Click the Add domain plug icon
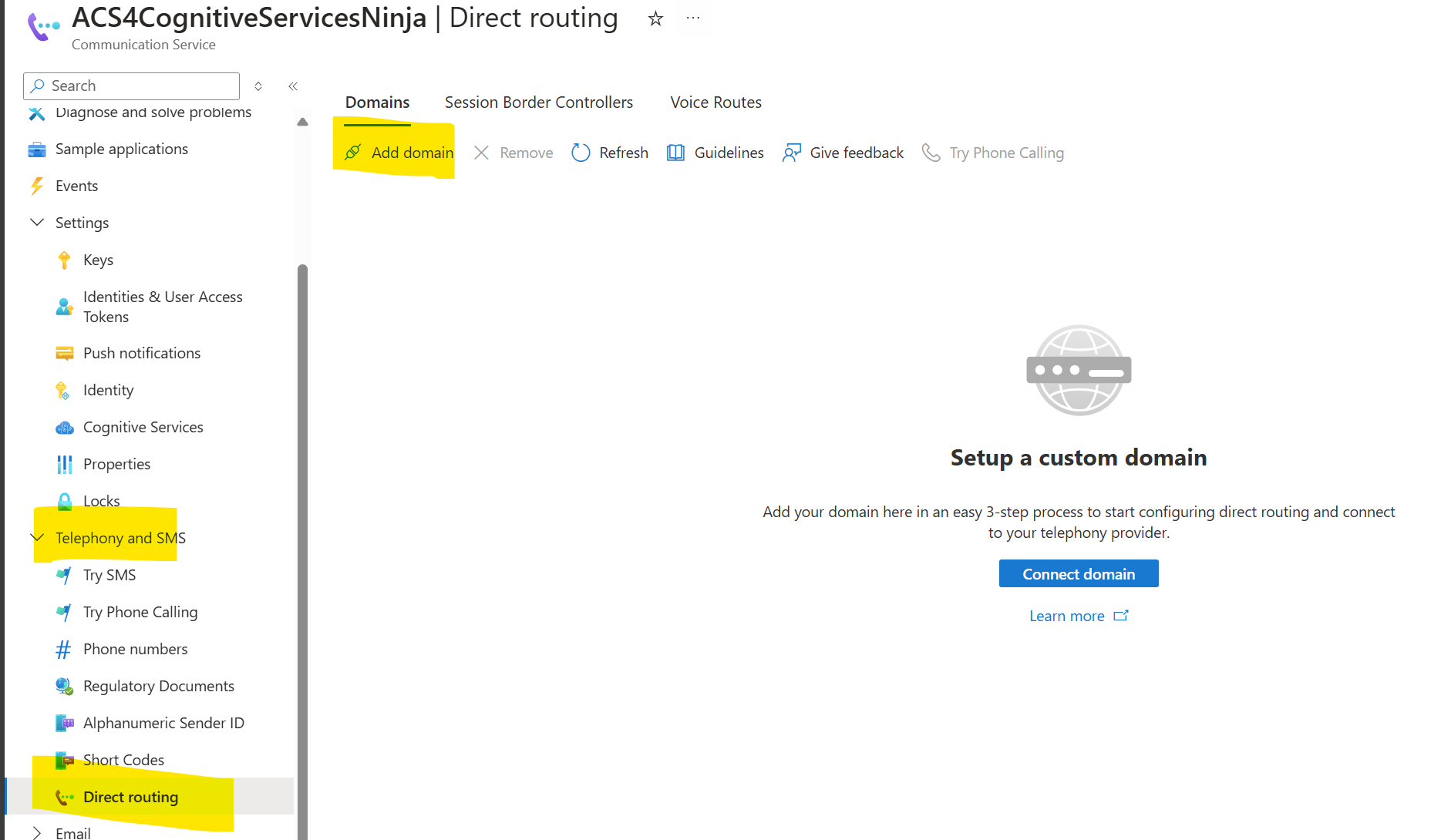Image resolution: width=1441 pixels, height=840 pixels. (x=353, y=153)
